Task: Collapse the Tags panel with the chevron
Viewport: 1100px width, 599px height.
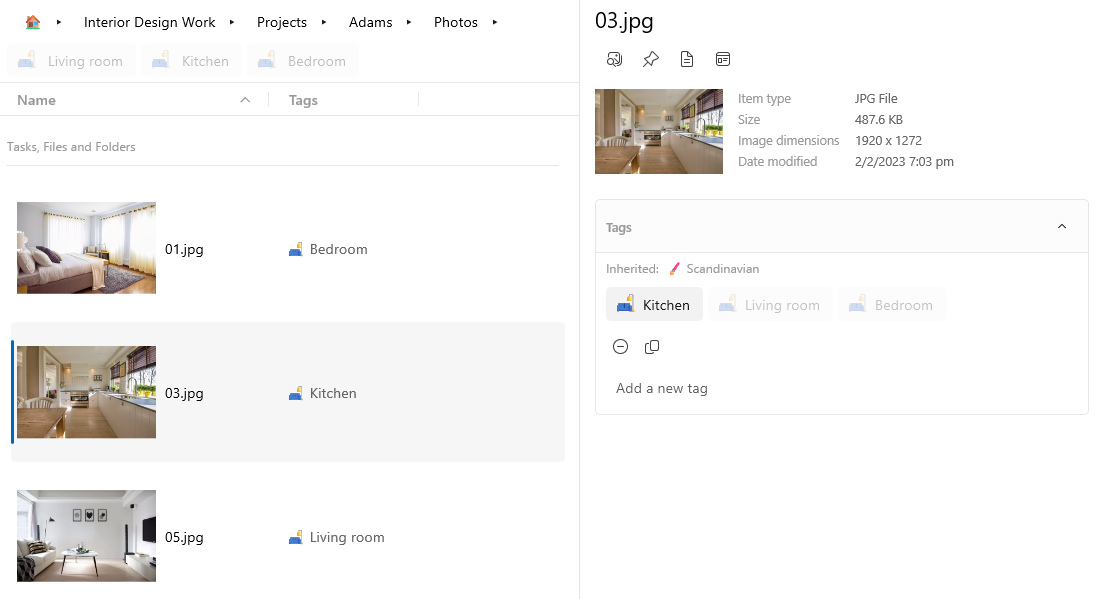Action: pos(1062,227)
